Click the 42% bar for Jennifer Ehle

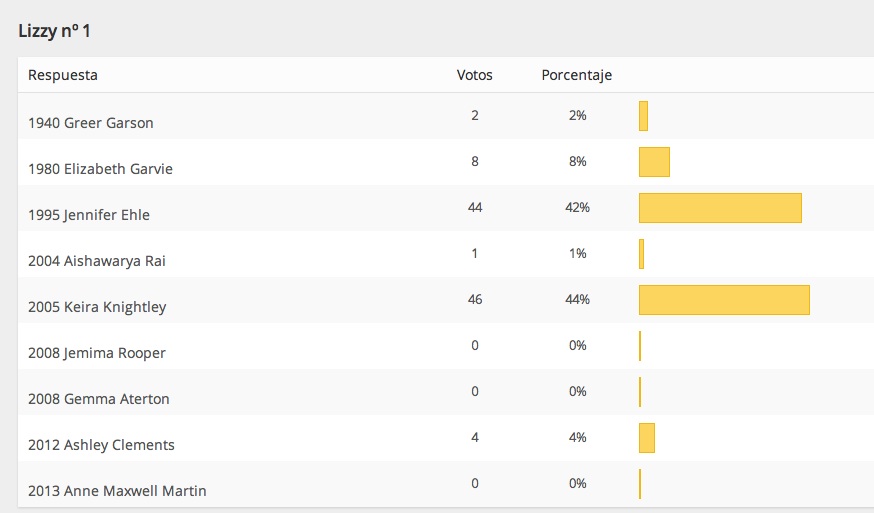[720, 208]
